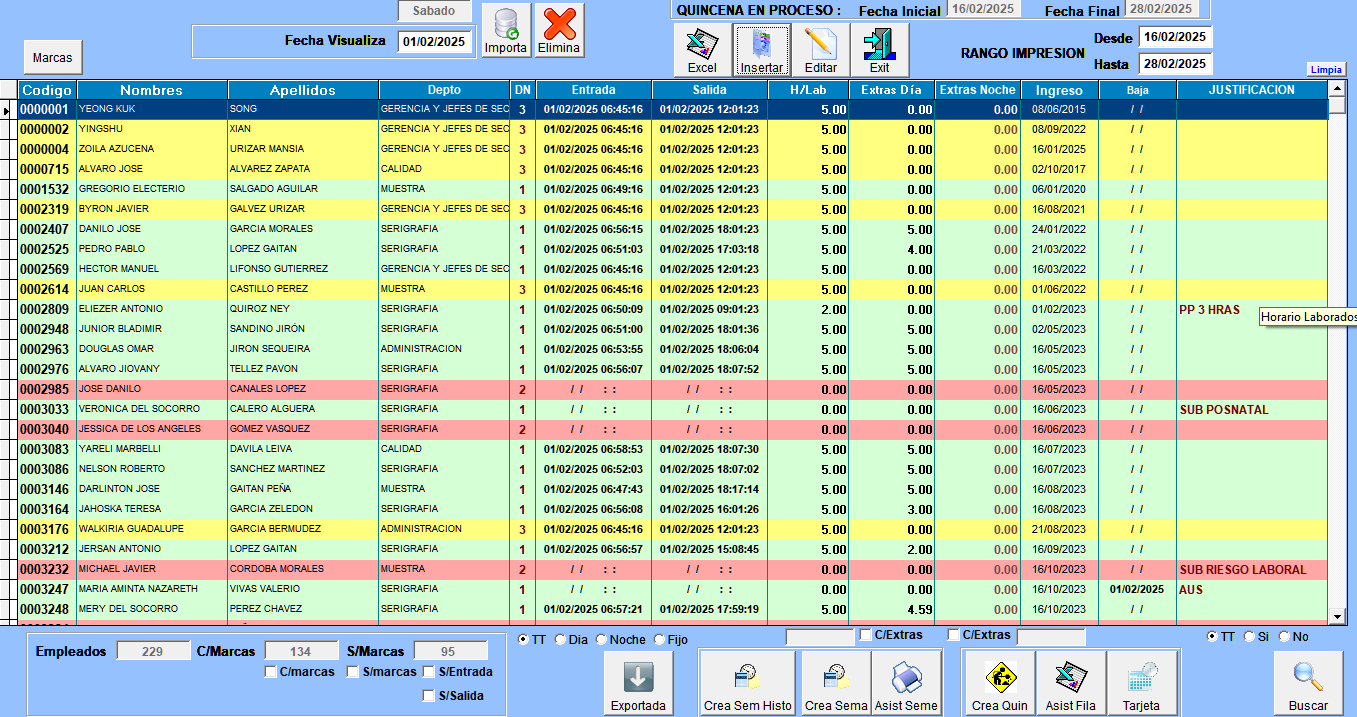Click the Fecha Visualiza date field
The height and width of the screenshot is (717, 1357).
pos(434,42)
